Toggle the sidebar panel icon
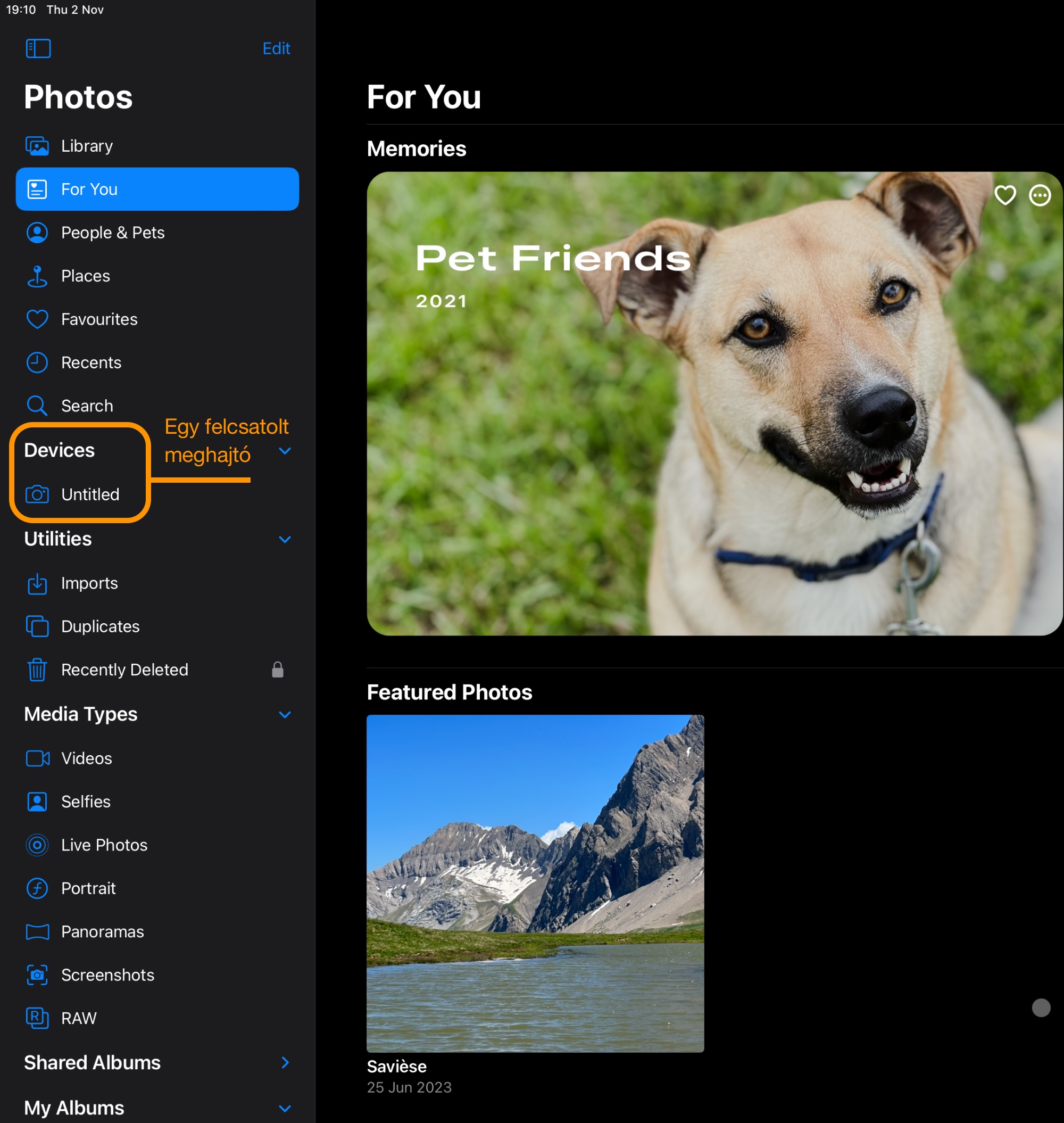 [x=38, y=48]
